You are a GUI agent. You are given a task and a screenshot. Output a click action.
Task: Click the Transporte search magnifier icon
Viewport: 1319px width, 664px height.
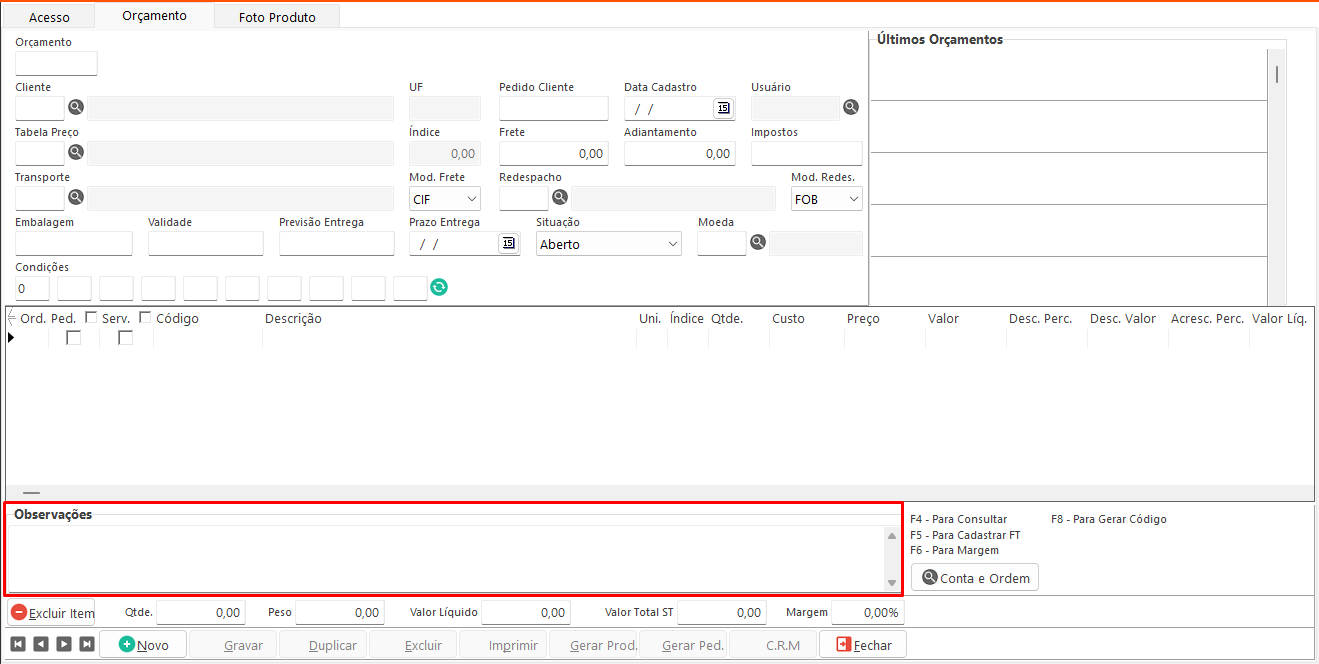pyautogui.click(x=76, y=198)
